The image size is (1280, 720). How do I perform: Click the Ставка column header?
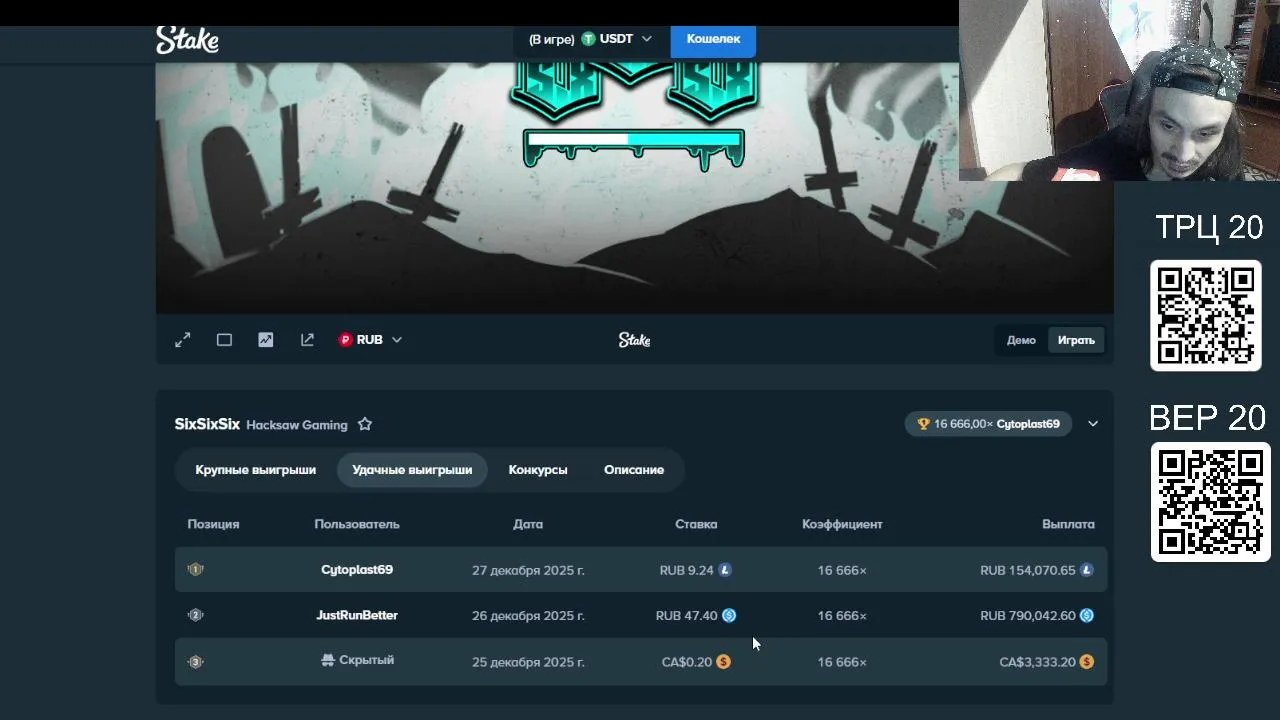click(696, 524)
